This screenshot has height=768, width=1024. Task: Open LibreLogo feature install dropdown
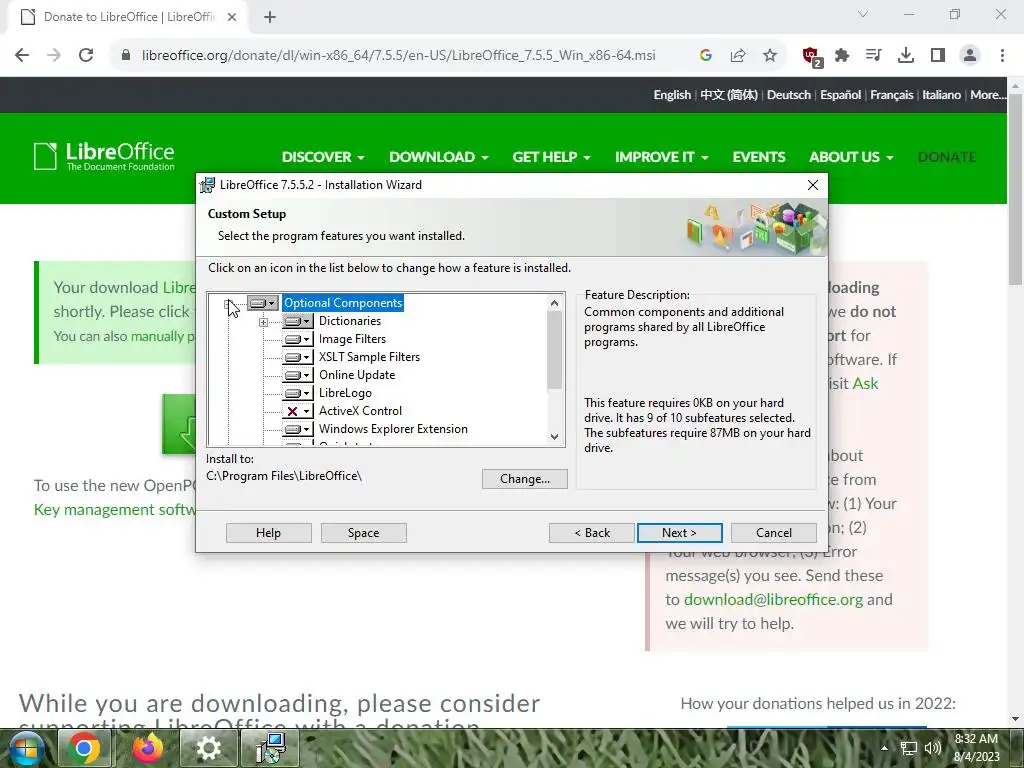297,393
